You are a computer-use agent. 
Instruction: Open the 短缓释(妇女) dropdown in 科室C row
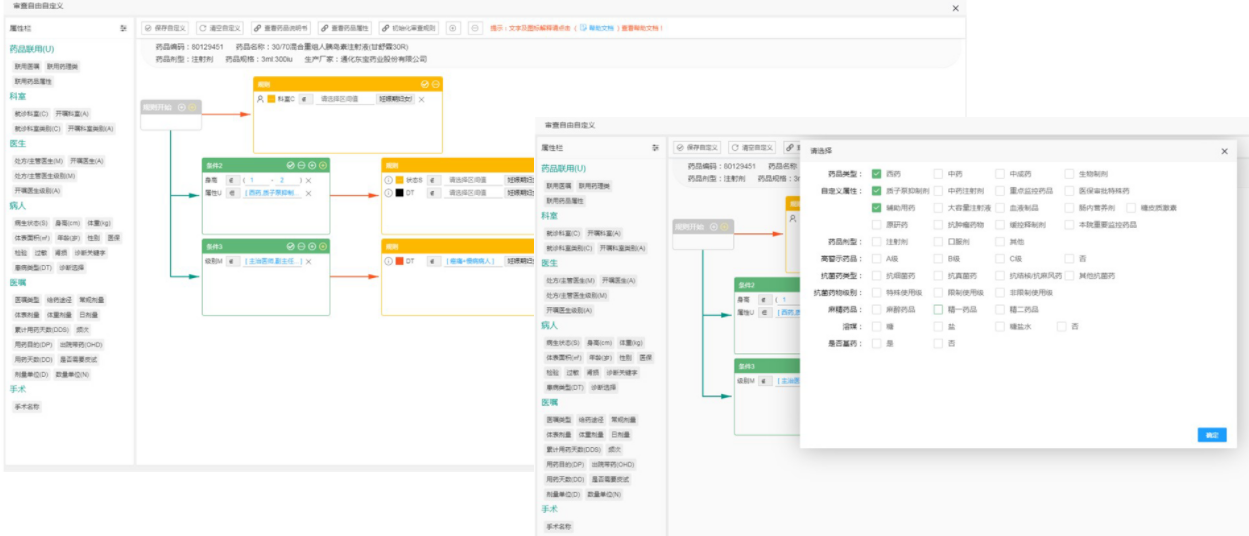[394, 99]
